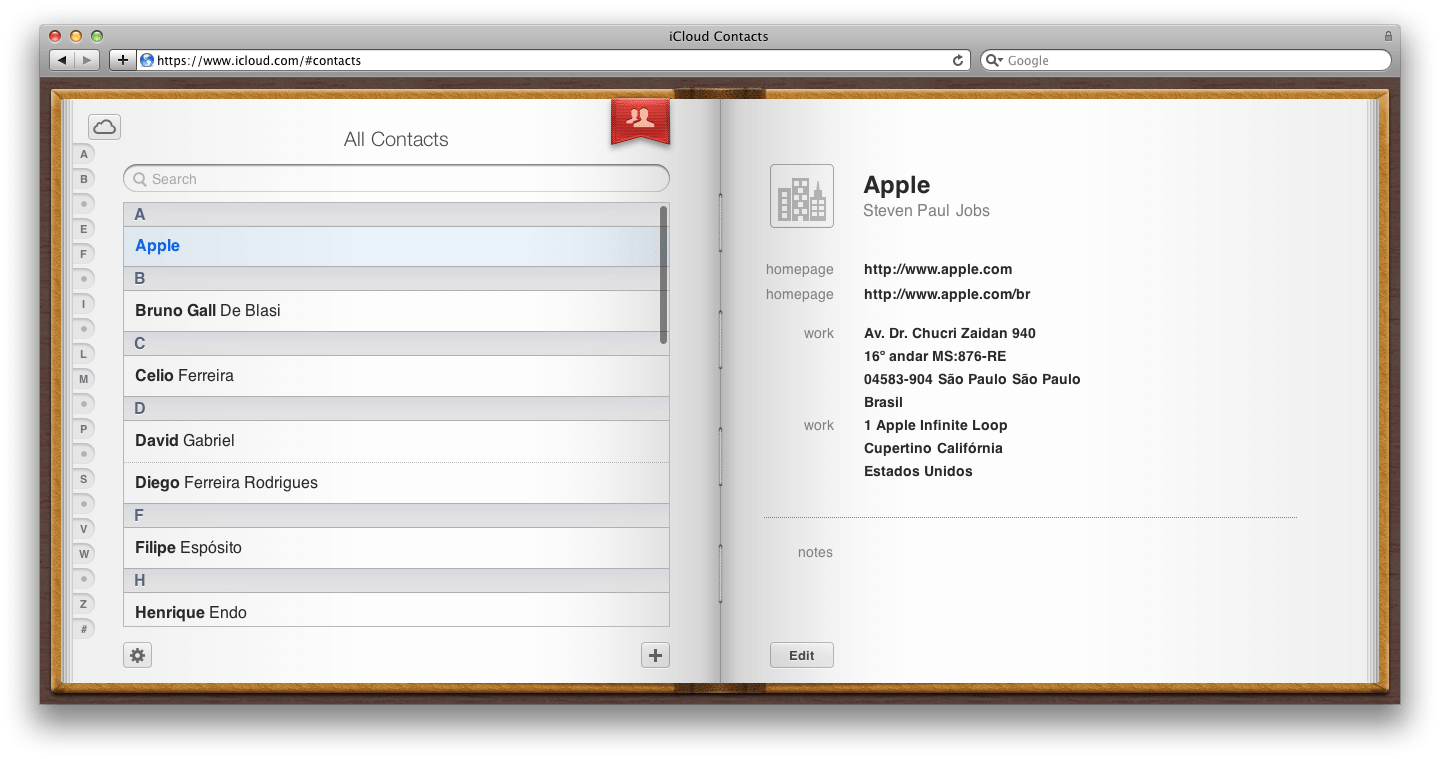Screen dimensions: 1440x759
Task: Click the contacts Search field
Action: (396, 179)
